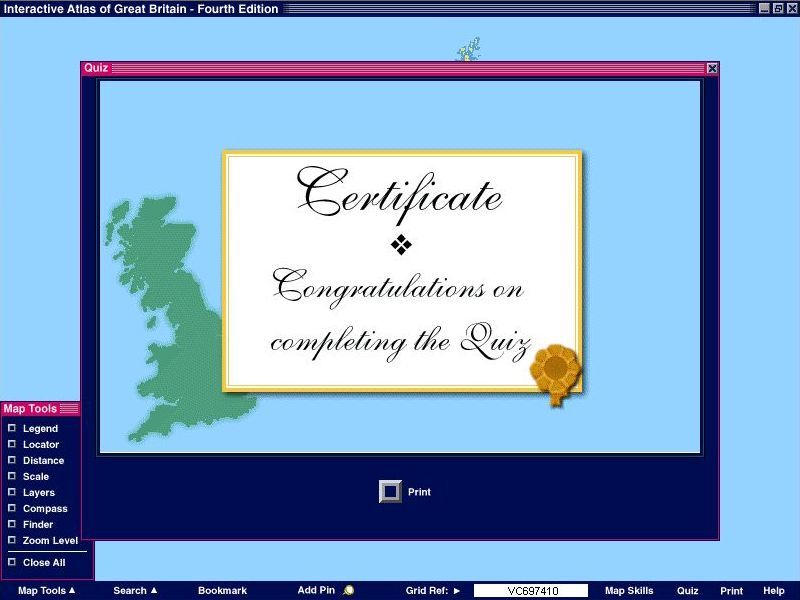This screenshot has height=600, width=800.
Task: Click the grid reference field VC697410
Action: click(x=531, y=591)
